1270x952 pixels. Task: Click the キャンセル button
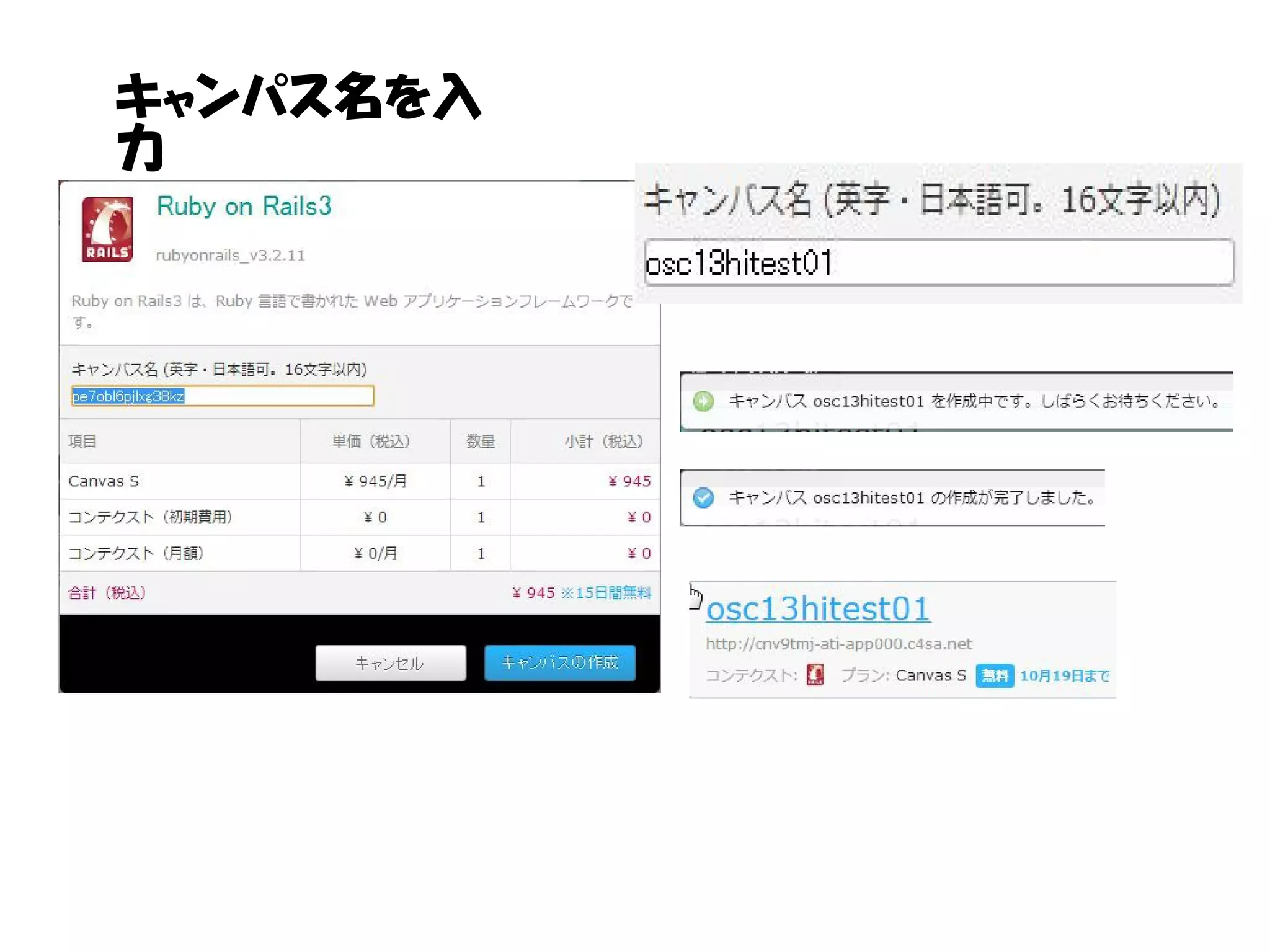[391, 663]
